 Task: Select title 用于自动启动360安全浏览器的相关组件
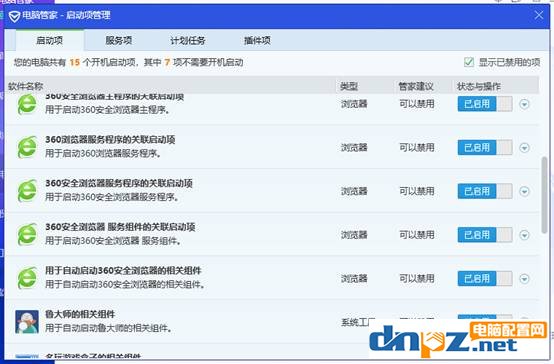click(x=123, y=270)
